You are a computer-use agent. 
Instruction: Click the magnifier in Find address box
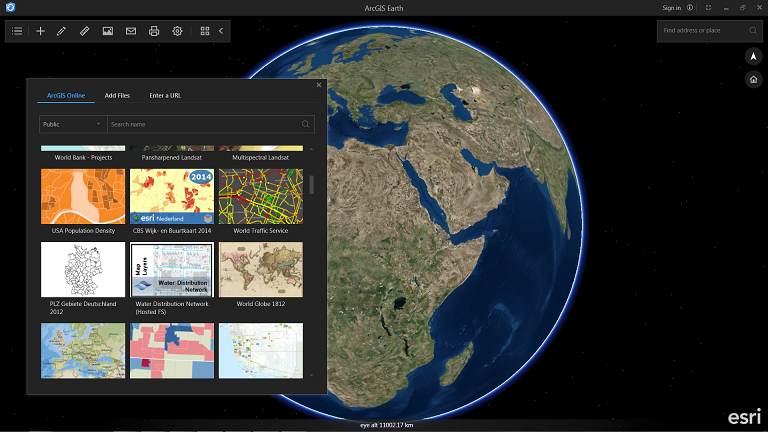click(x=753, y=30)
